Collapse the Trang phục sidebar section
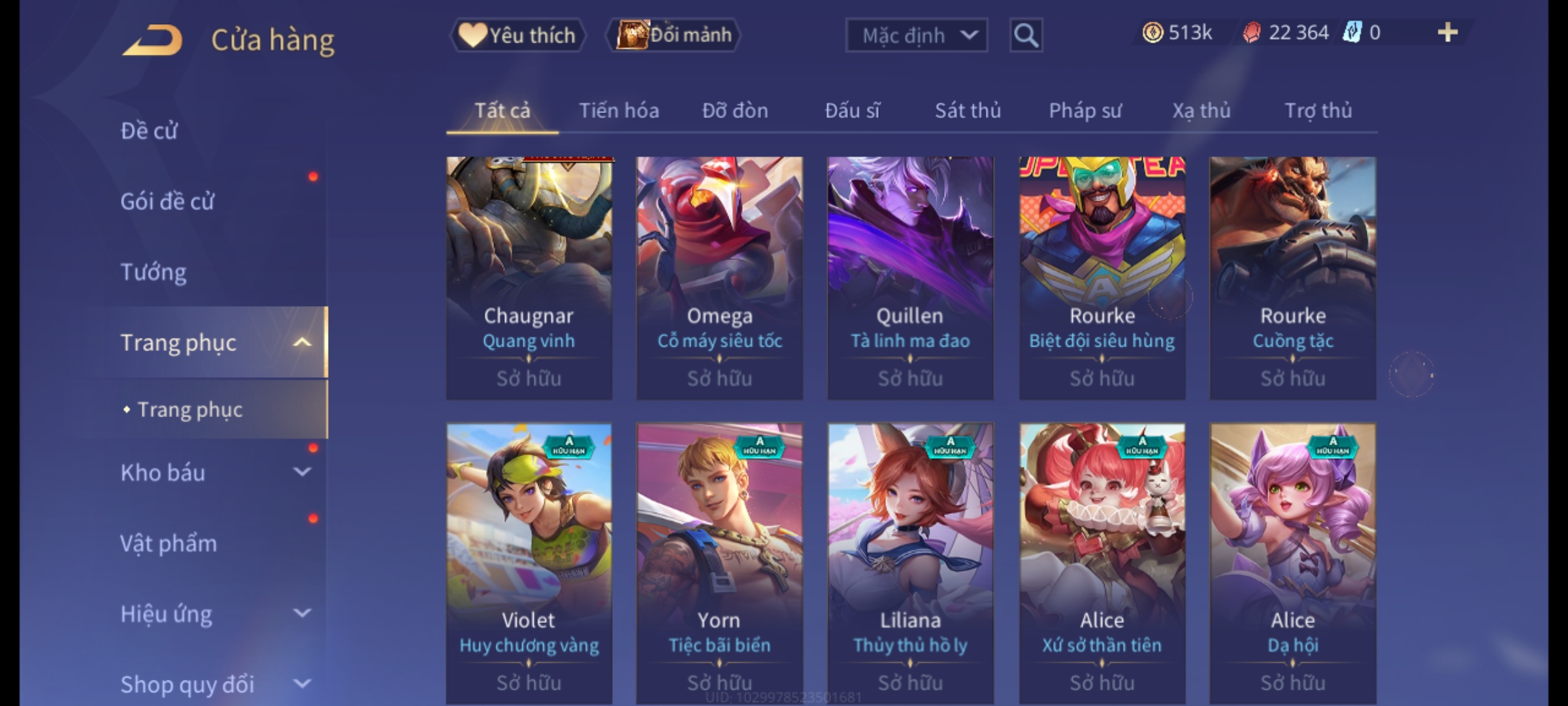 tap(302, 342)
